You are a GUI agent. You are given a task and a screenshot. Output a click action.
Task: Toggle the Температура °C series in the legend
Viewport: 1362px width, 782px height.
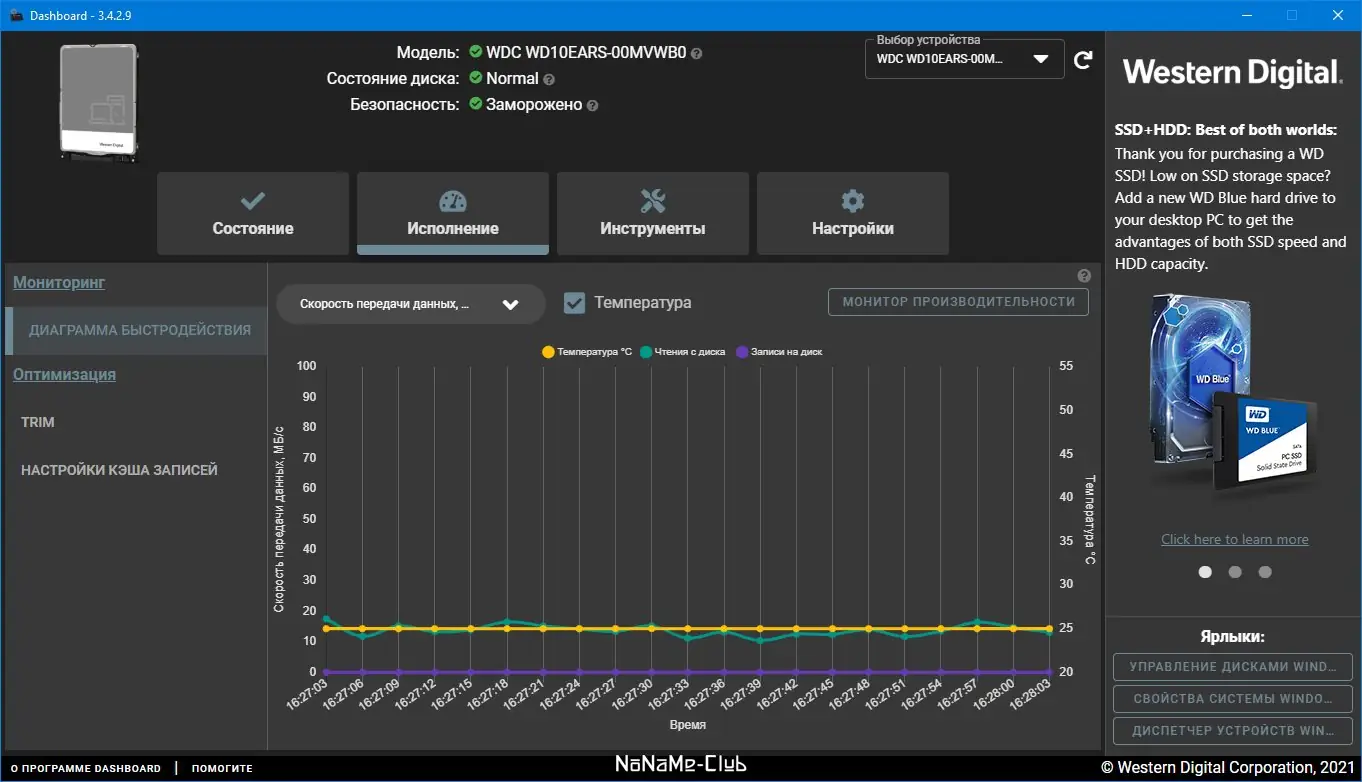click(x=587, y=352)
